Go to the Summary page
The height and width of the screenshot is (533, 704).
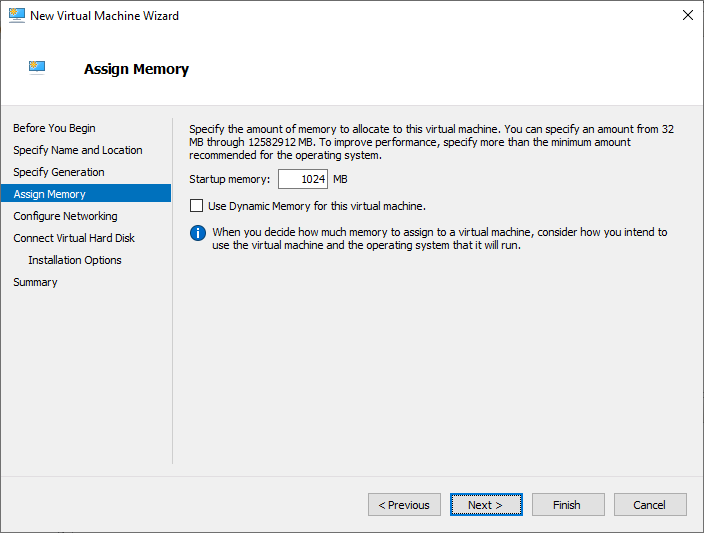(x=35, y=282)
